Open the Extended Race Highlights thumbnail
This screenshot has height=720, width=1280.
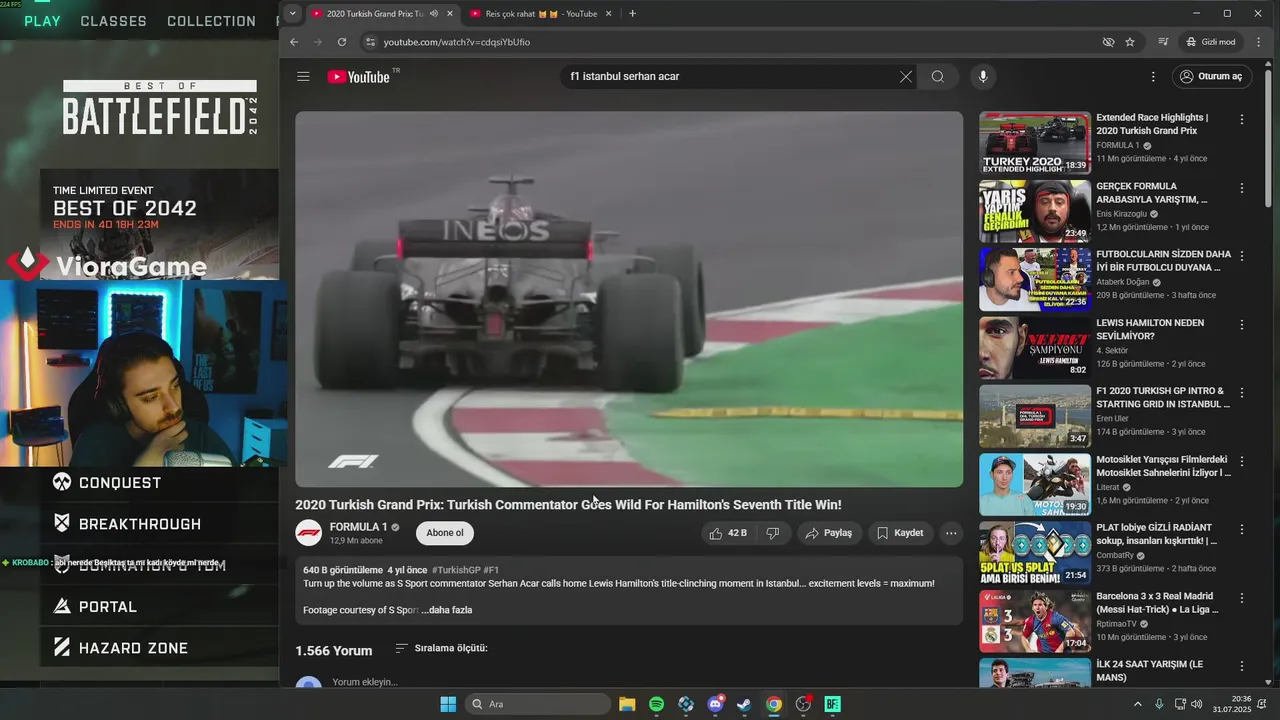point(1034,143)
